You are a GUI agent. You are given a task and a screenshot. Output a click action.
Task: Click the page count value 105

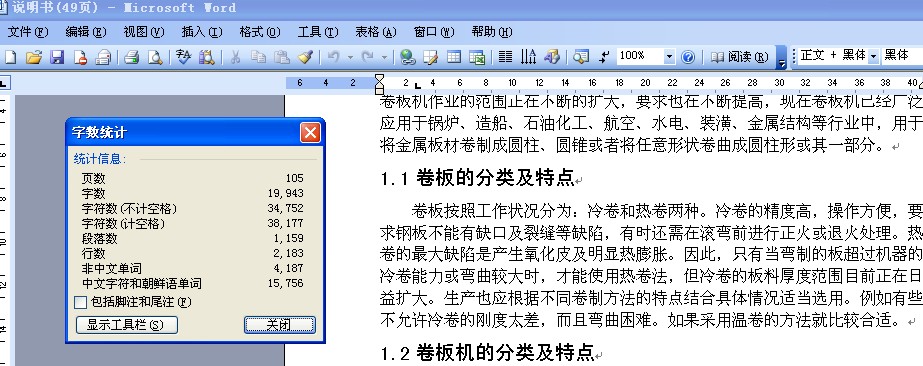click(294, 178)
